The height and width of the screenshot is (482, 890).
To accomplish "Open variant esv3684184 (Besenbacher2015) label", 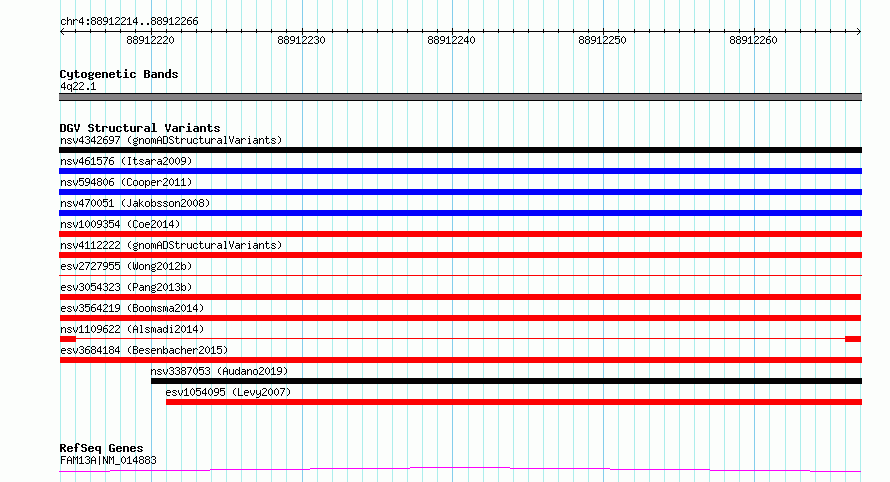I will tap(144, 350).
